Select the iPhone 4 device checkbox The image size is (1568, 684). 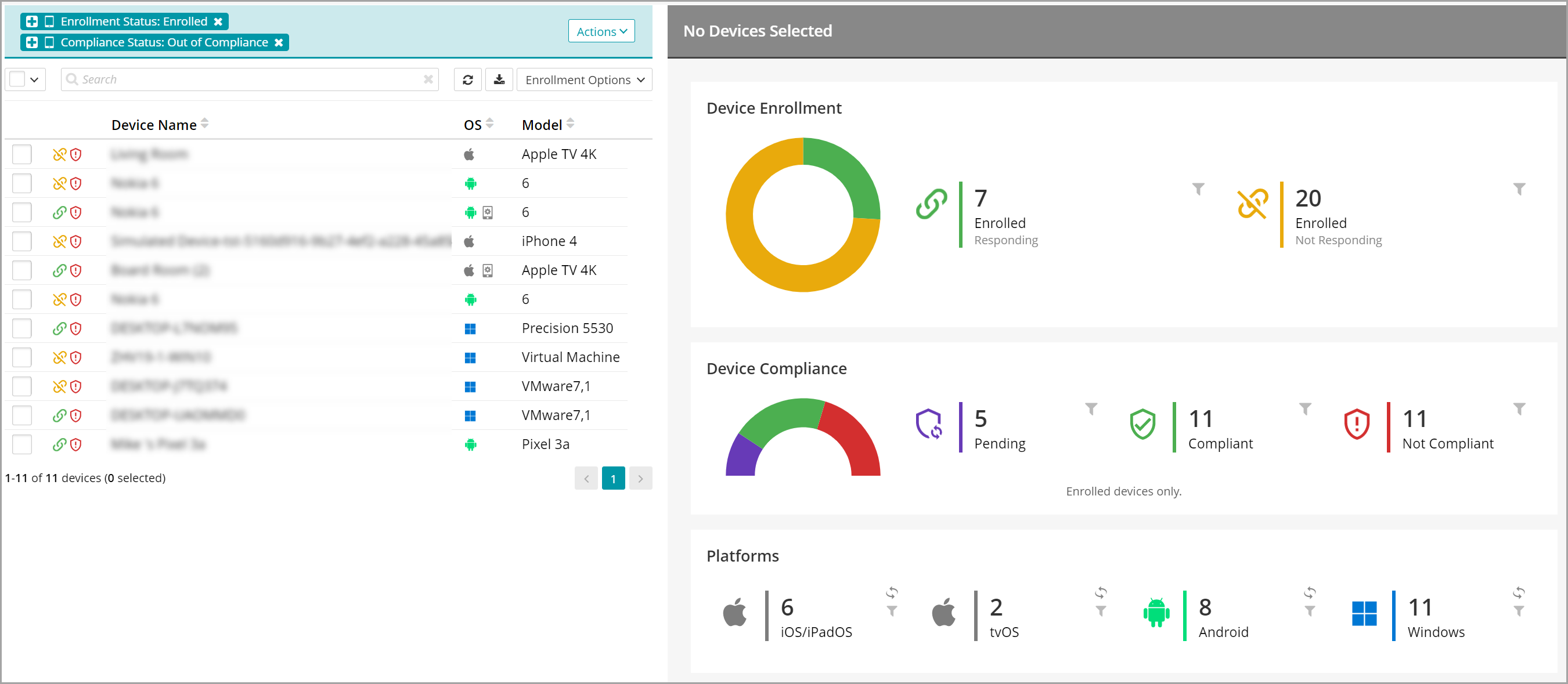click(x=22, y=241)
